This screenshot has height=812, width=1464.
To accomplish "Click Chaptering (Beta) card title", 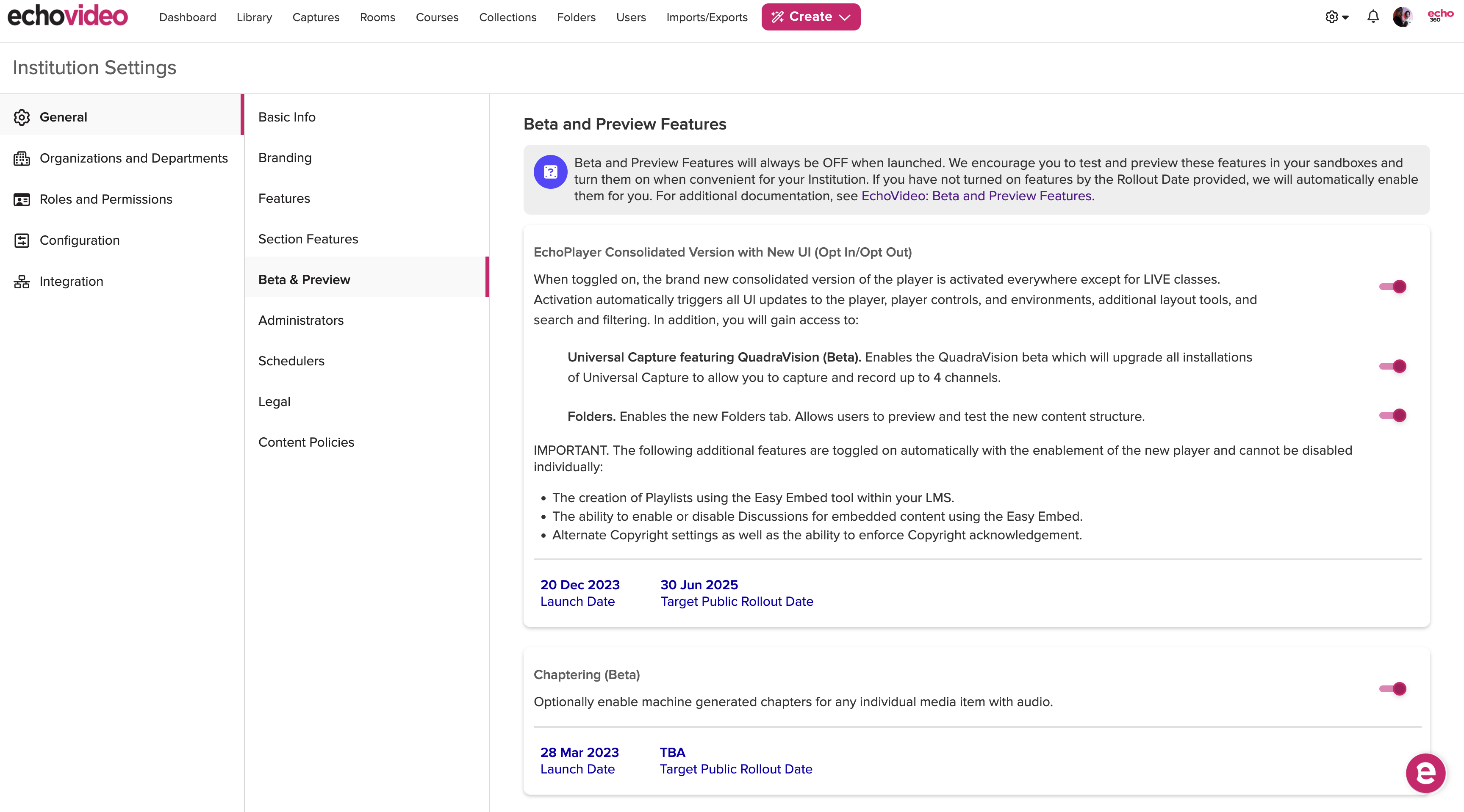I will pos(587,674).
